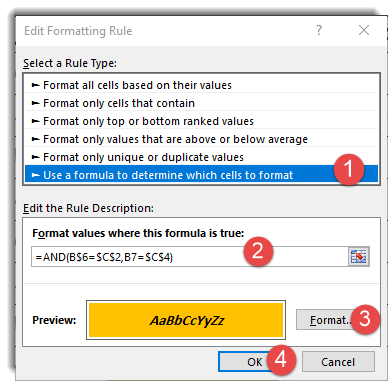This screenshot has width=388, height=381.
Task: Choose 'Format only top or bottom ranked values'
Action: [202, 121]
